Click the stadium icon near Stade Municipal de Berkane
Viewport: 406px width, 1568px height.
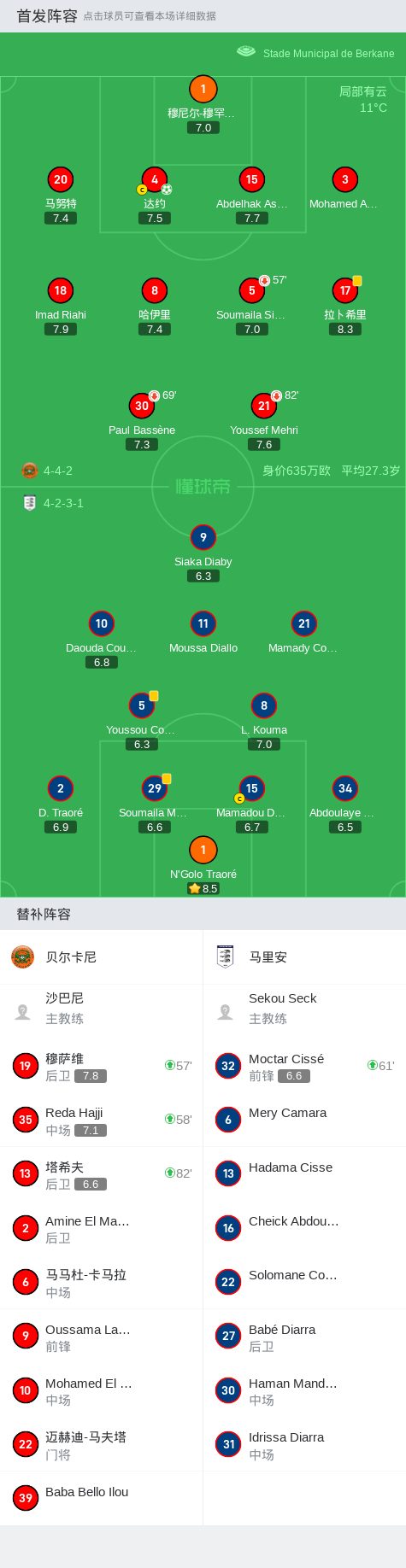pos(246,51)
